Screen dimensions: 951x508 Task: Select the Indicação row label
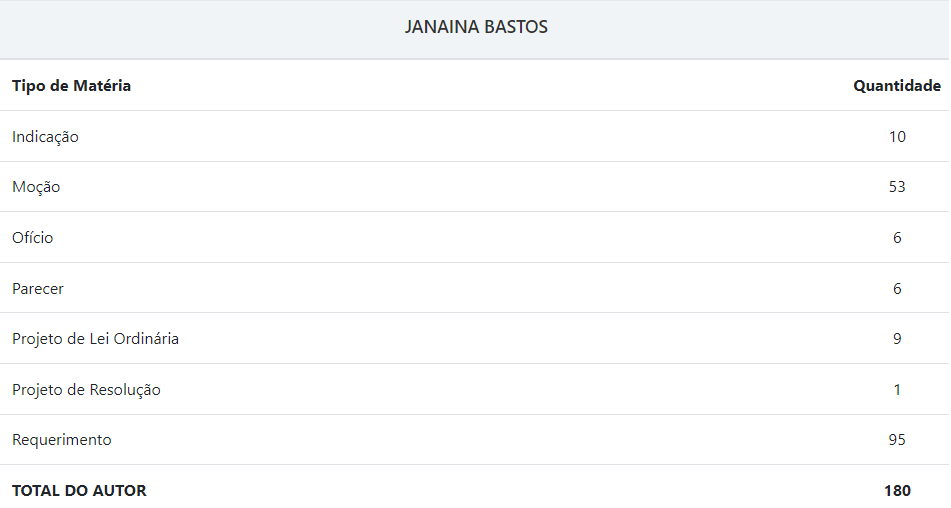click(45, 137)
